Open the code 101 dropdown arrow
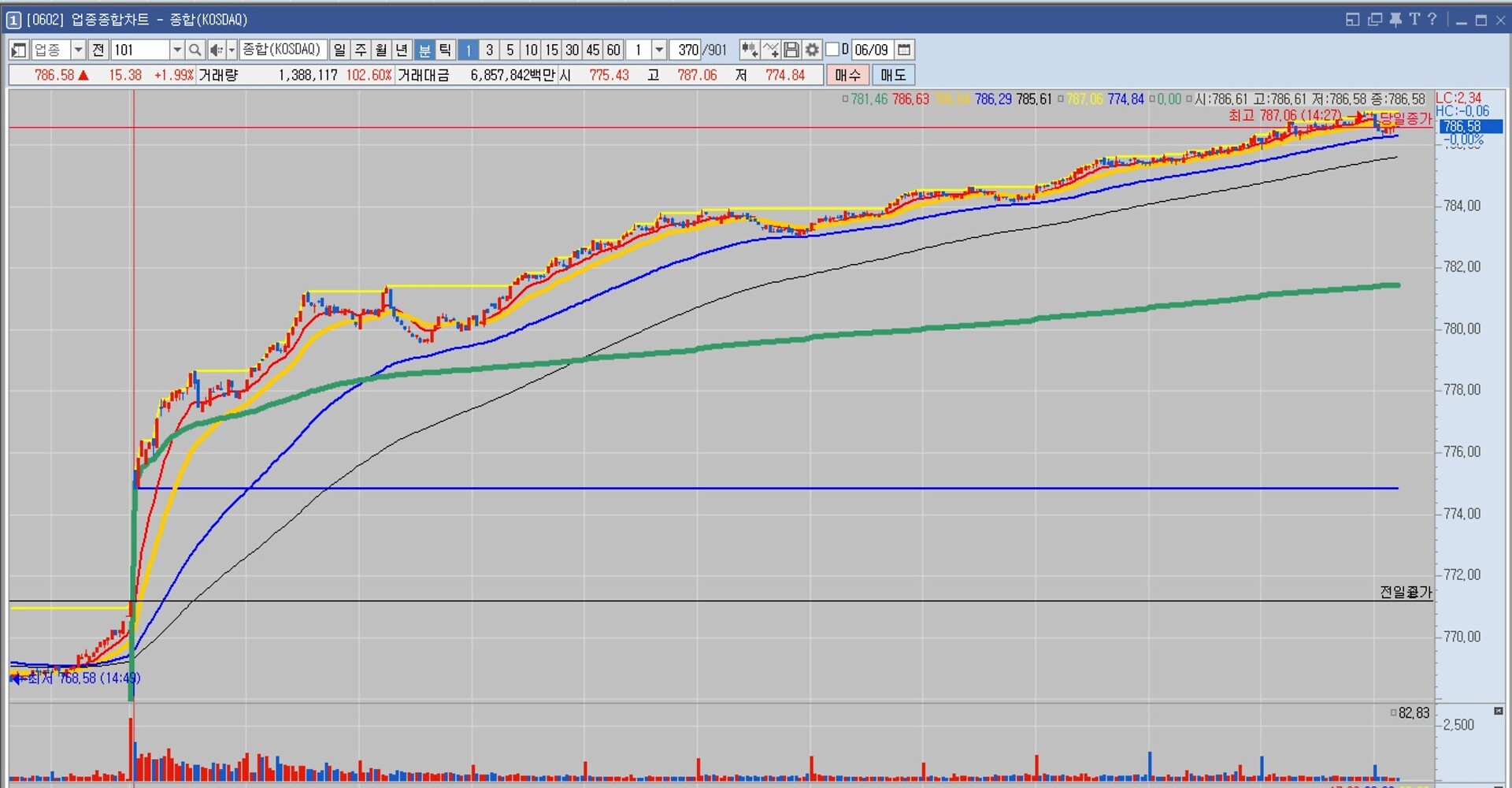 (177, 50)
